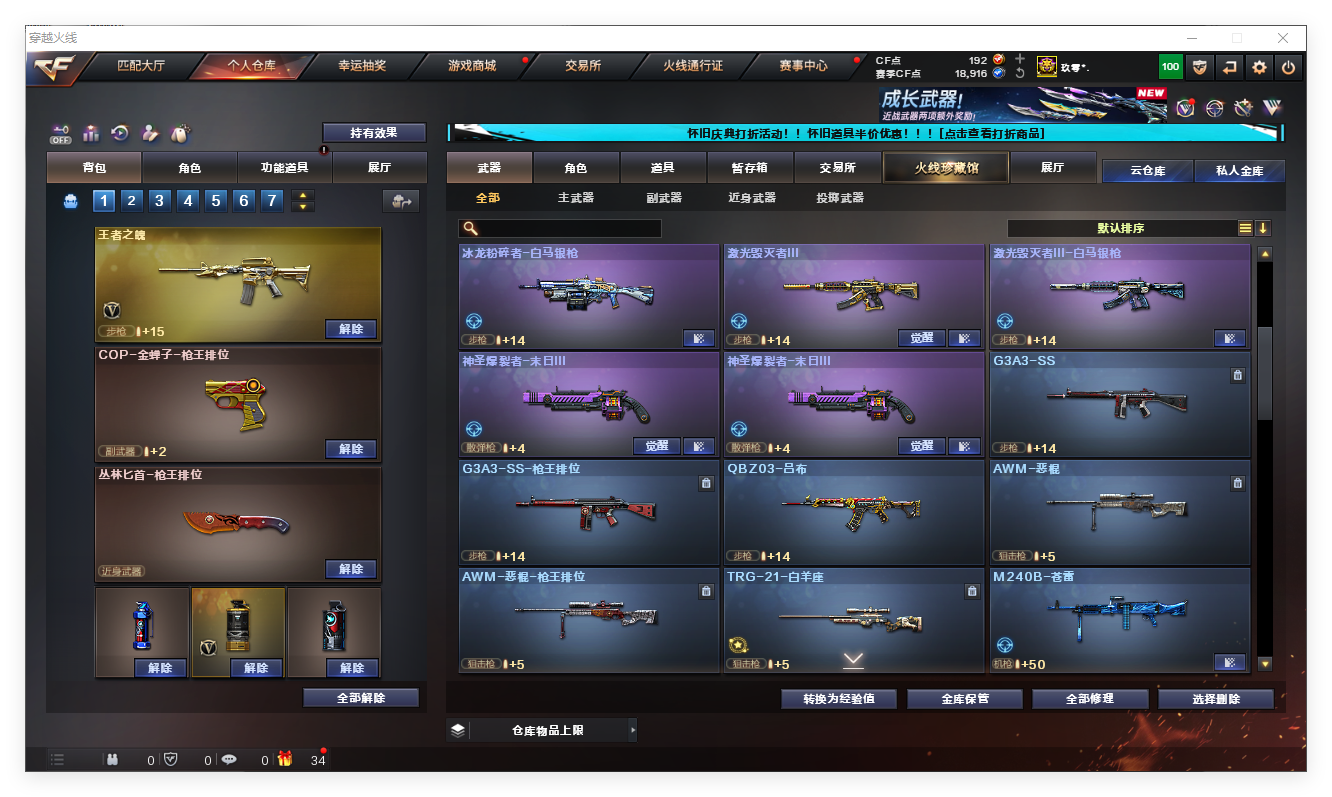
Task: Click the 全部修理 button
Action: click(1088, 698)
